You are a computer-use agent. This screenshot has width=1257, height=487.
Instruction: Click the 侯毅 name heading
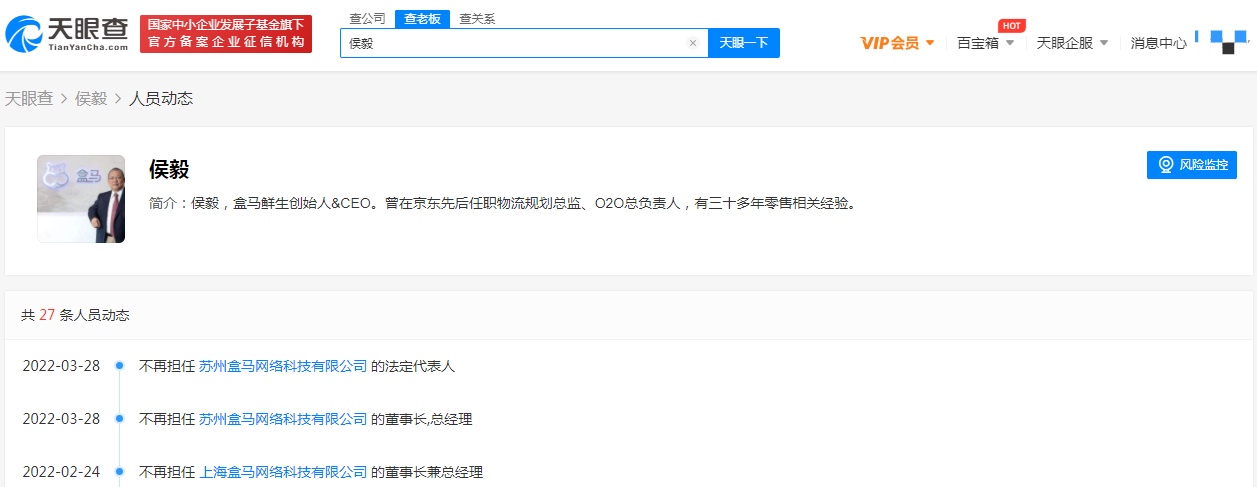tap(169, 169)
